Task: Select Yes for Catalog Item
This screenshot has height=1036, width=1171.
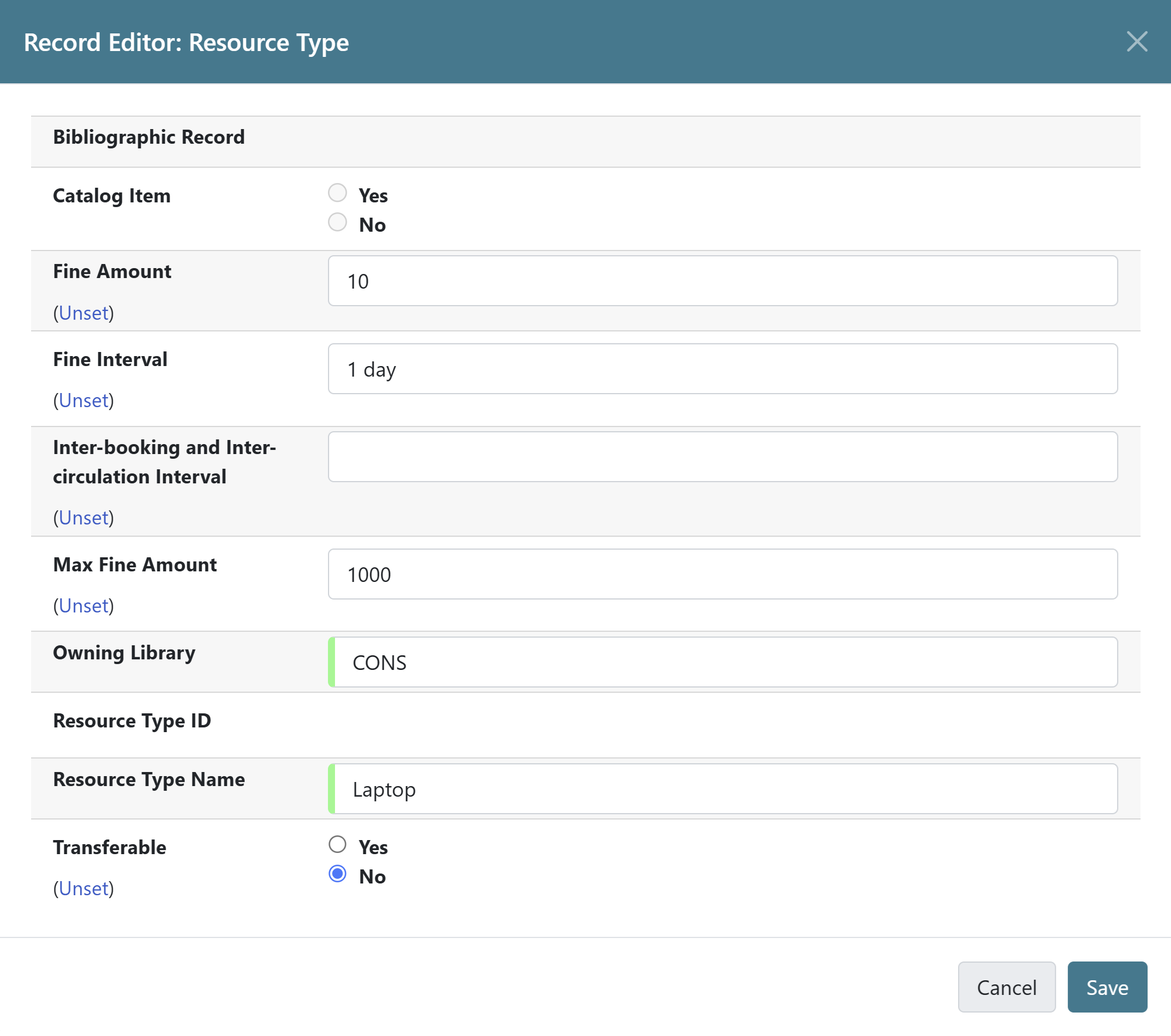Action: point(338,192)
